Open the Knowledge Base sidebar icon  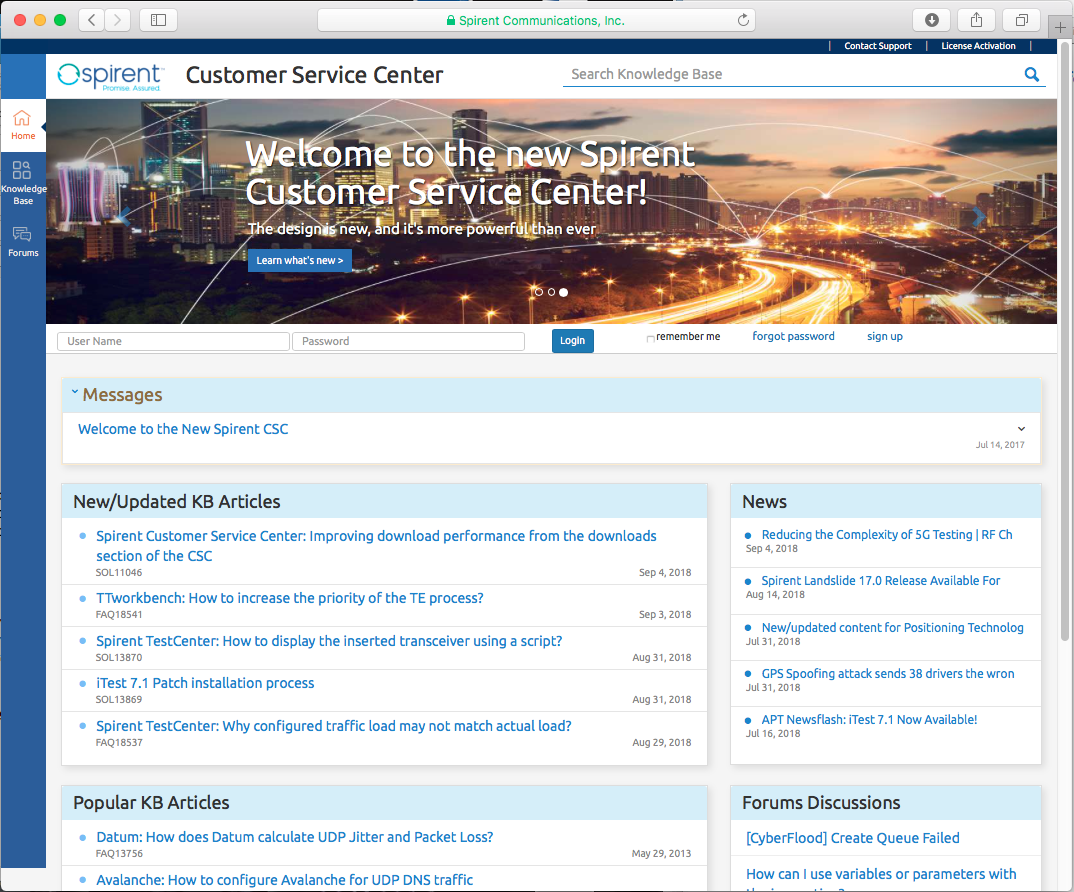tap(23, 182)
